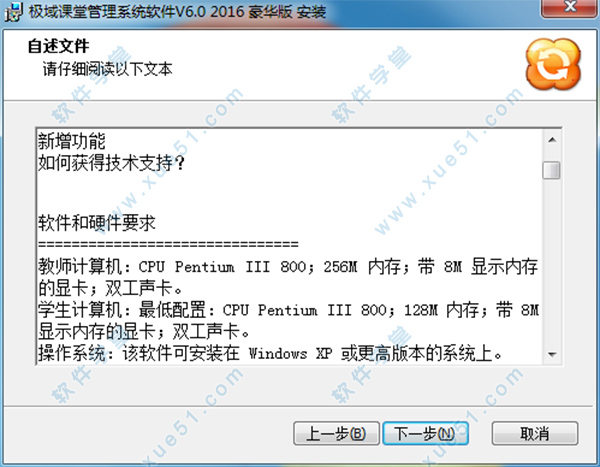Click the readme scrollbar down arrow
This screenshot has height=467, width=600.
[x=552, y=354]
